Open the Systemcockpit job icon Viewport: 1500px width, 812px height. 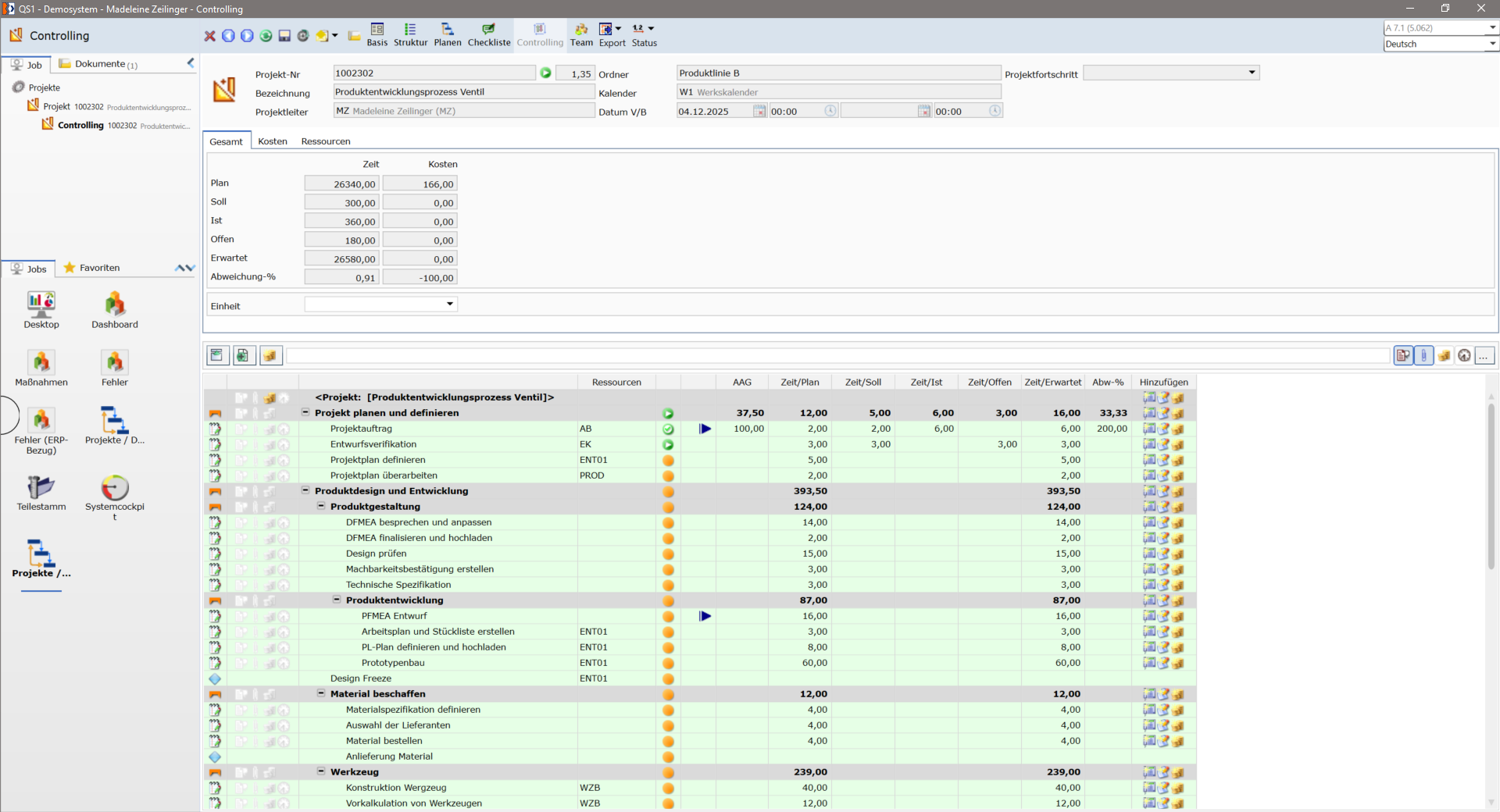[115, 497]
